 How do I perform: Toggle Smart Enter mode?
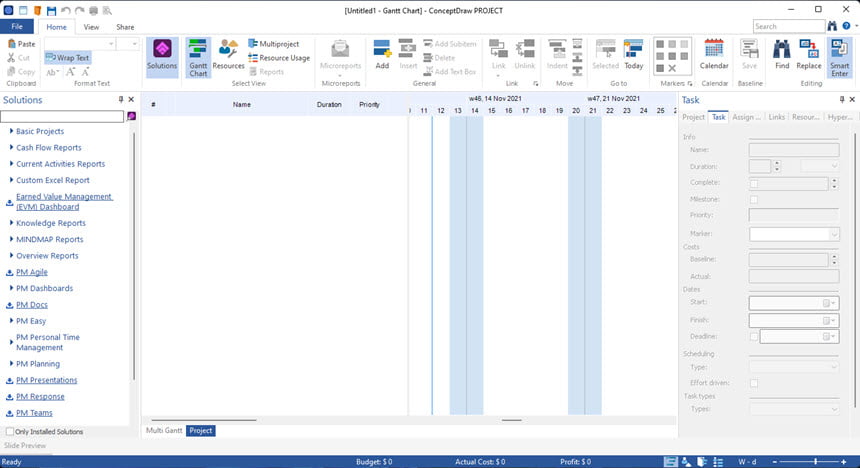click(x=839, y=57)
